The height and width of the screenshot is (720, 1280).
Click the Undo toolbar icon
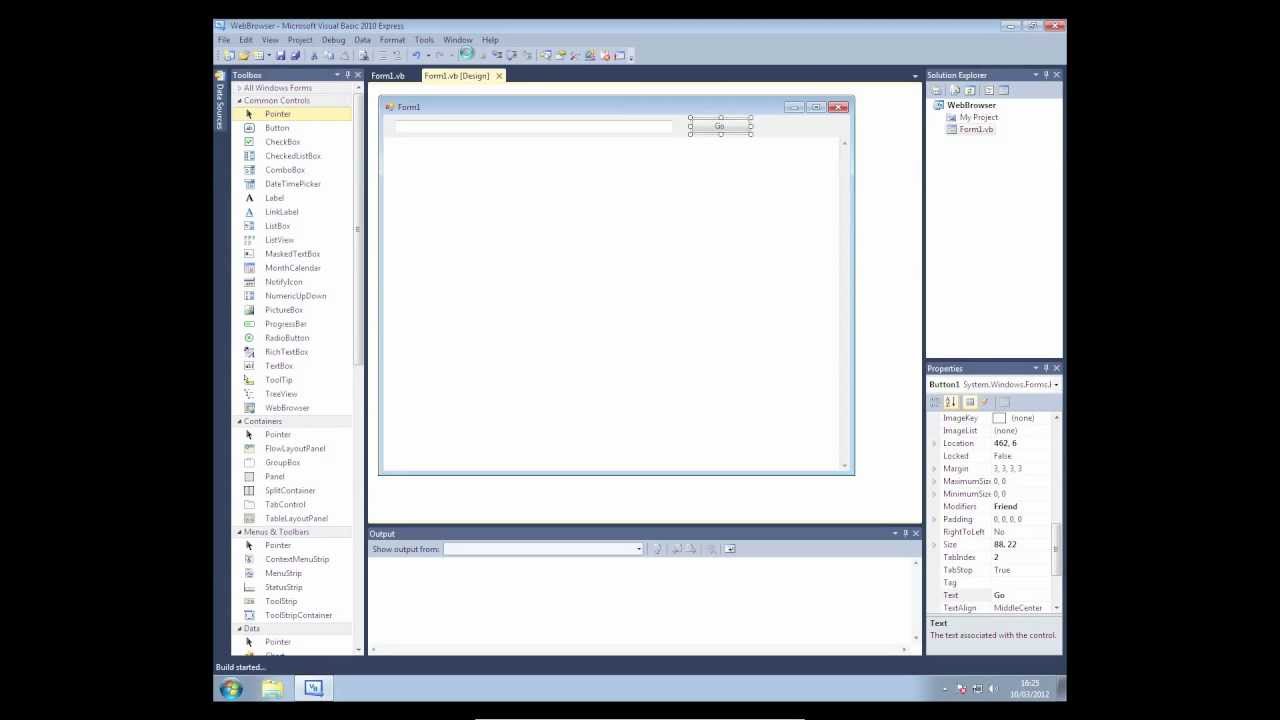pyautogui.click(x=416, y=56)
